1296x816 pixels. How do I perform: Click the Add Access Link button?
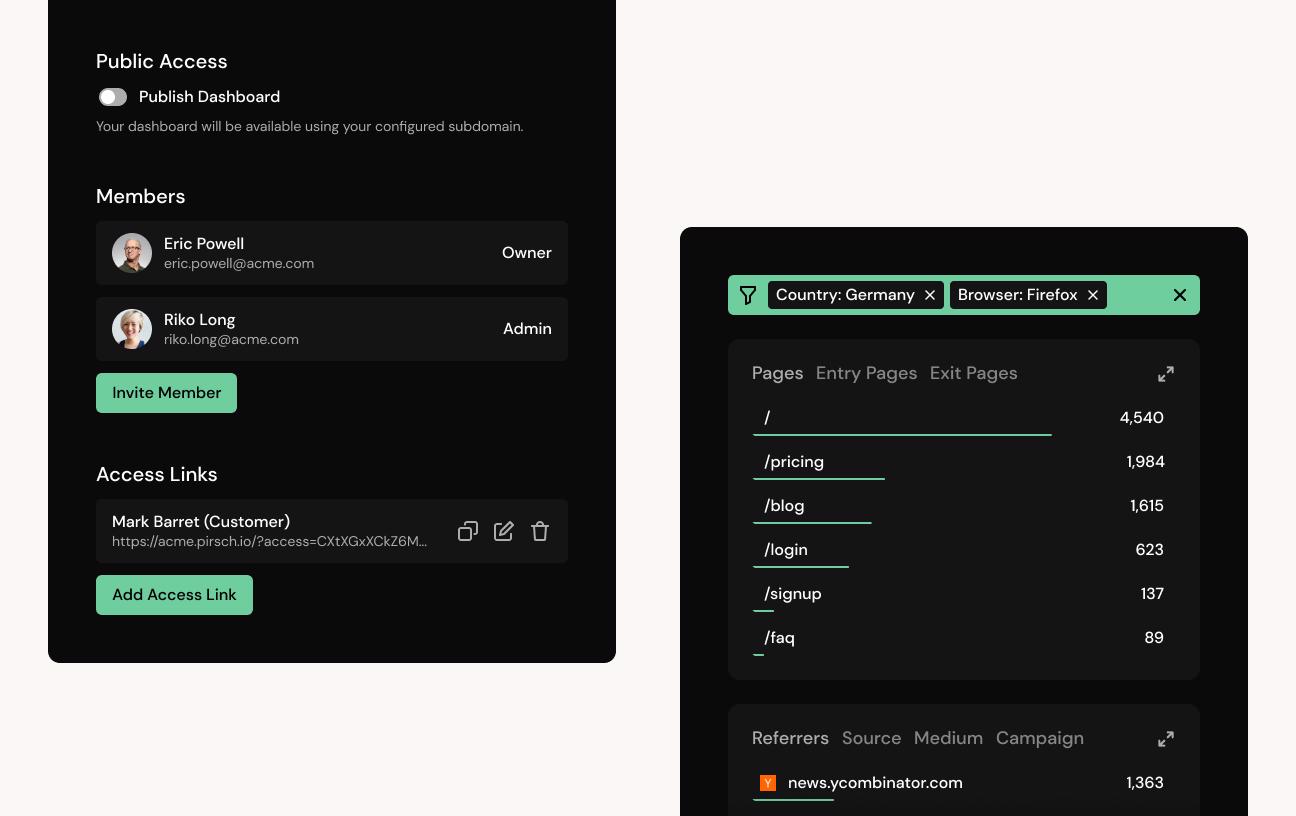[x=174, y=595]
